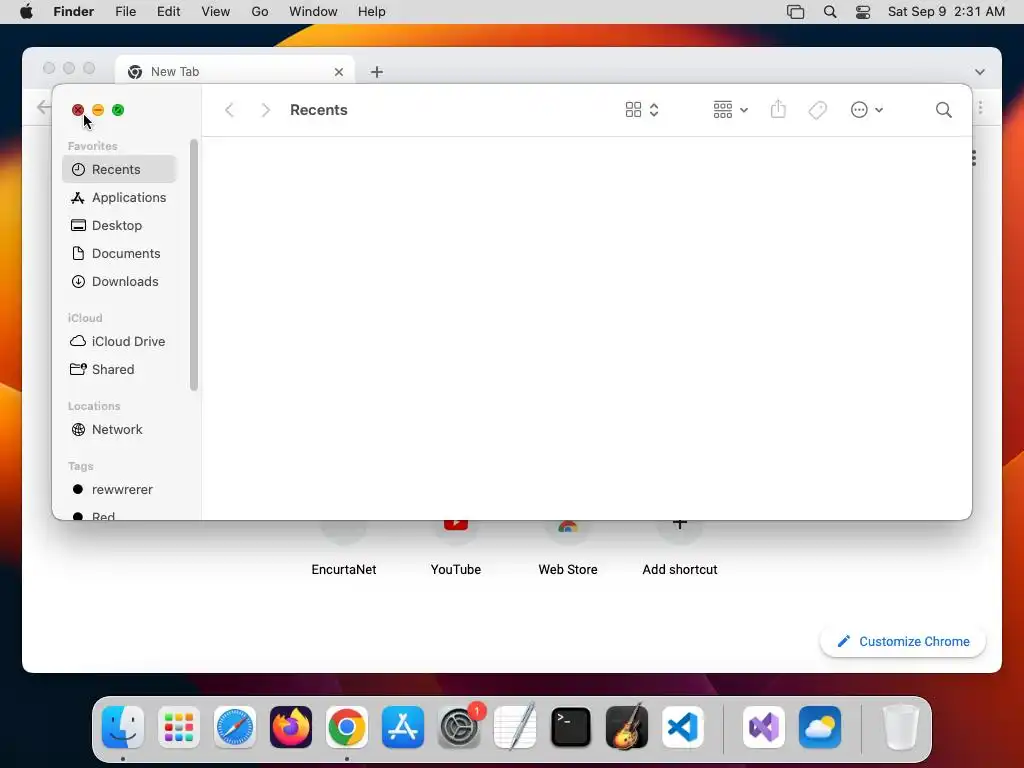This screenshot has height=768, width=1024.
Task: Launch Safari from the Dock
Action: pos(235,727)
